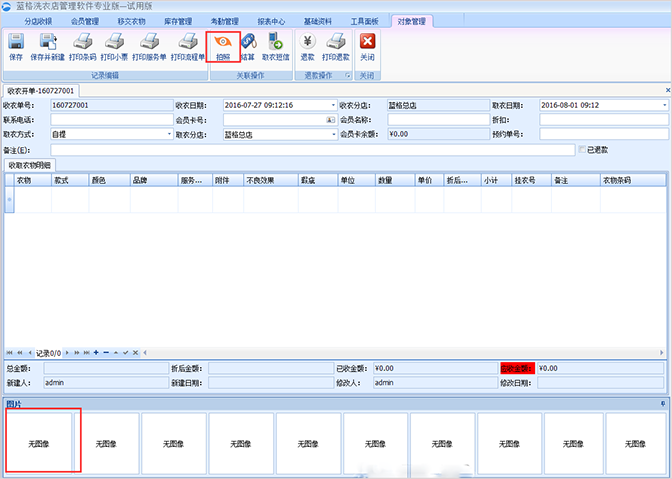Screen dimensions: 672x479
Task: Select the 收取衣物明细 detail tab
Action: tap(31, 165)
